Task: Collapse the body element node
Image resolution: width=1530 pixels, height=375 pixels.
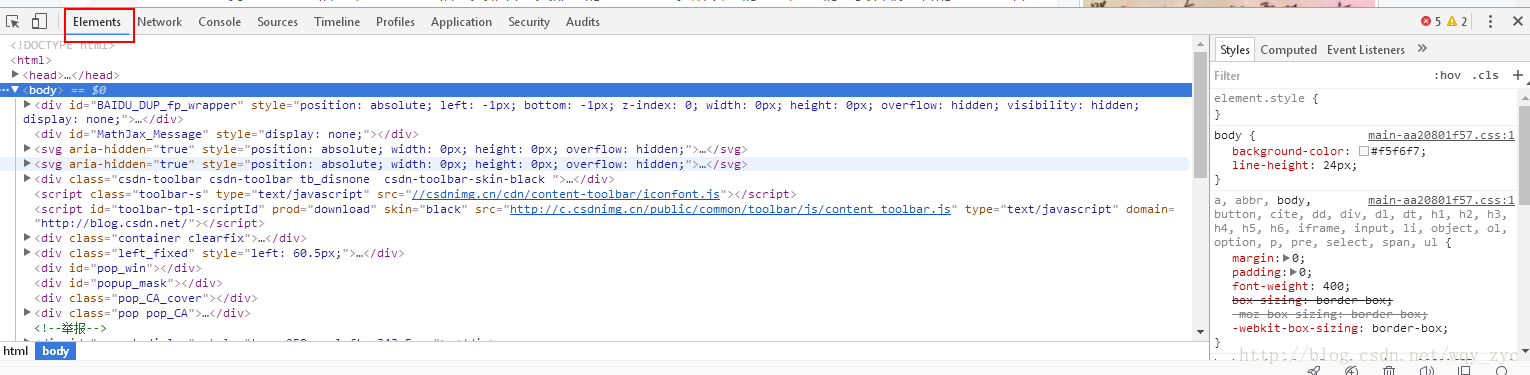Action: tap(15, 90)
